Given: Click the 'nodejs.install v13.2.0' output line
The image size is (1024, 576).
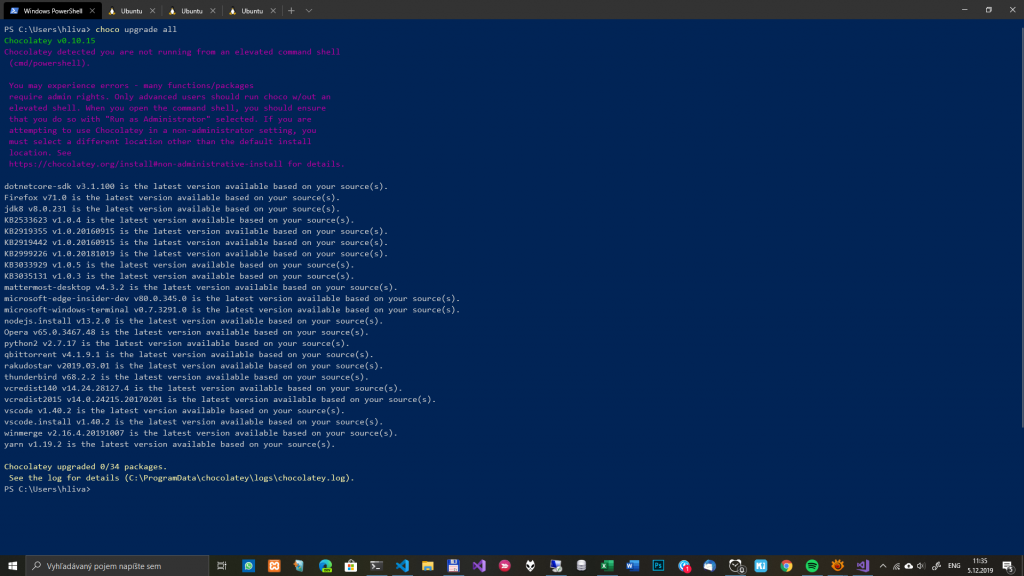Looking at the screenshot, I should [x=193, y=321].
